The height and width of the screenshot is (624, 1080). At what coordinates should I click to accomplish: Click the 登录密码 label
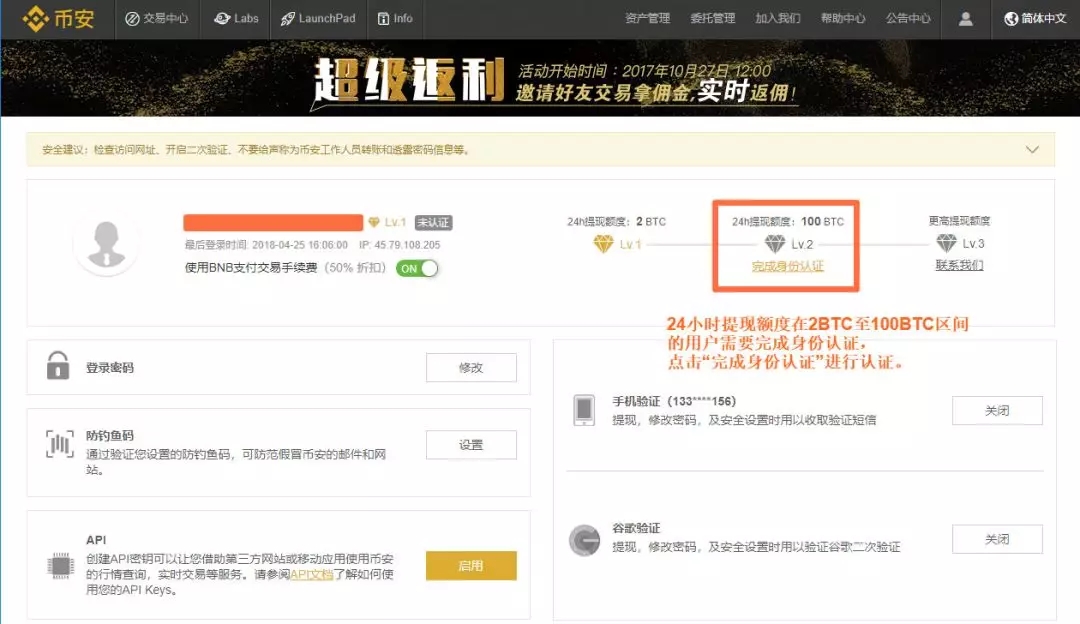[x=110, y=368]
